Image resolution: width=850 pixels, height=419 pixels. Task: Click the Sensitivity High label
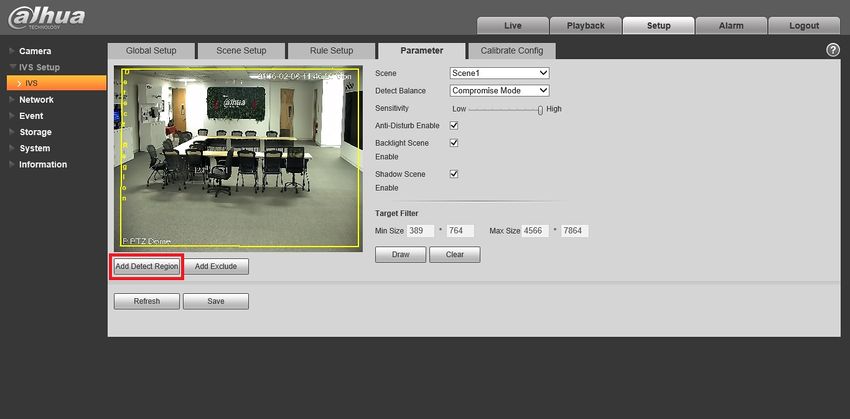(554, 109)
